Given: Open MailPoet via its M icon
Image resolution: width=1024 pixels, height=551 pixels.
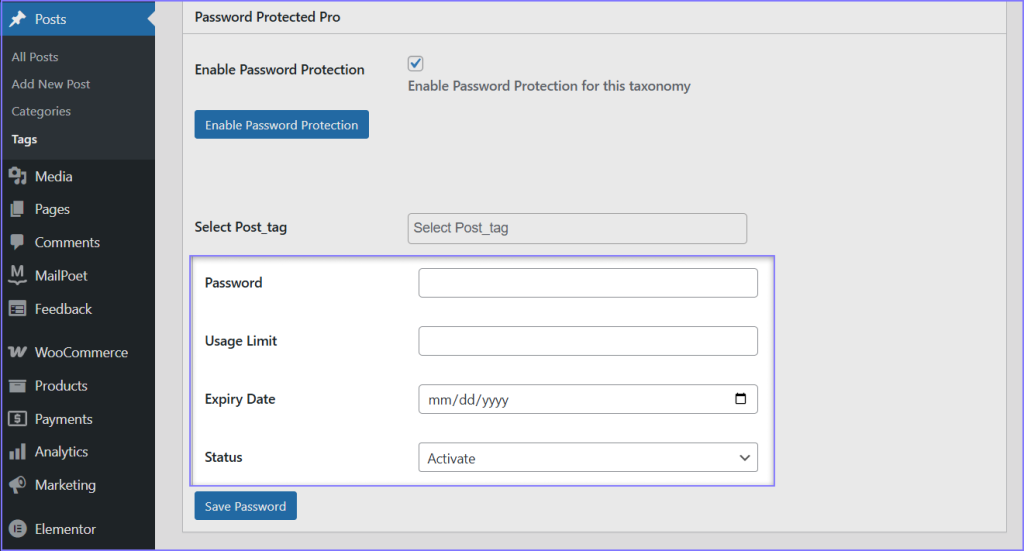Looking at the screenshot, I should (17, 275).
